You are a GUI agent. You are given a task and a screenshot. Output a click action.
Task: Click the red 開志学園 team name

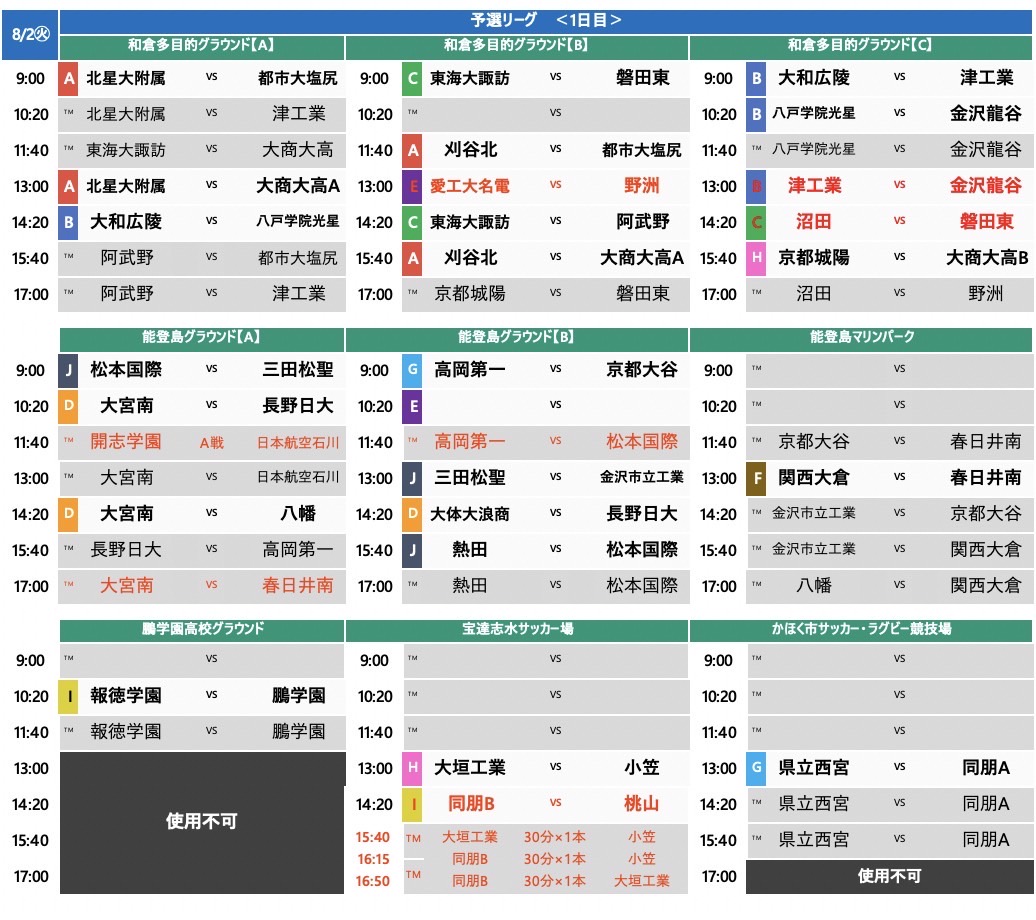124,442
